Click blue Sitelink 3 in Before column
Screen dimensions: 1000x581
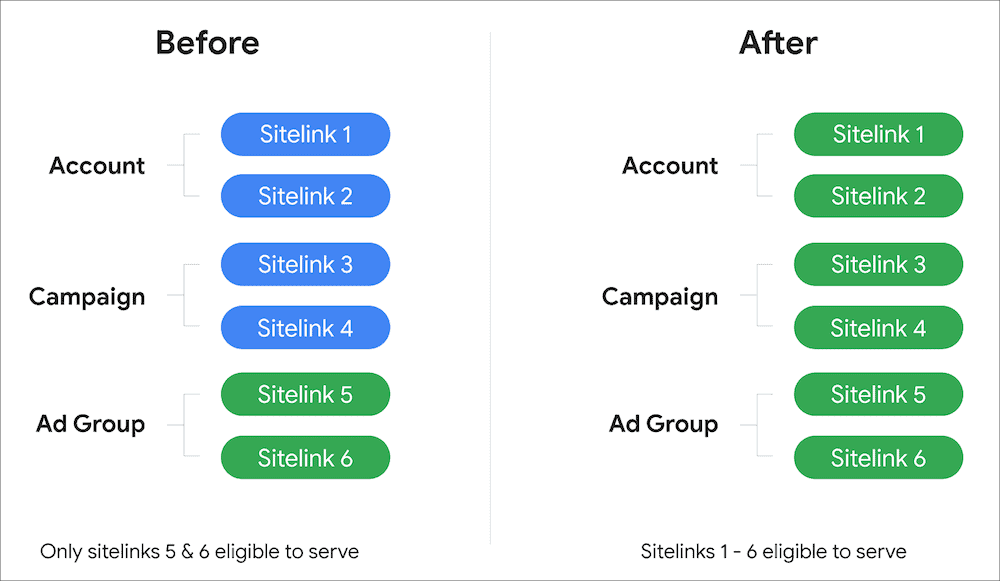click(305, 265)
